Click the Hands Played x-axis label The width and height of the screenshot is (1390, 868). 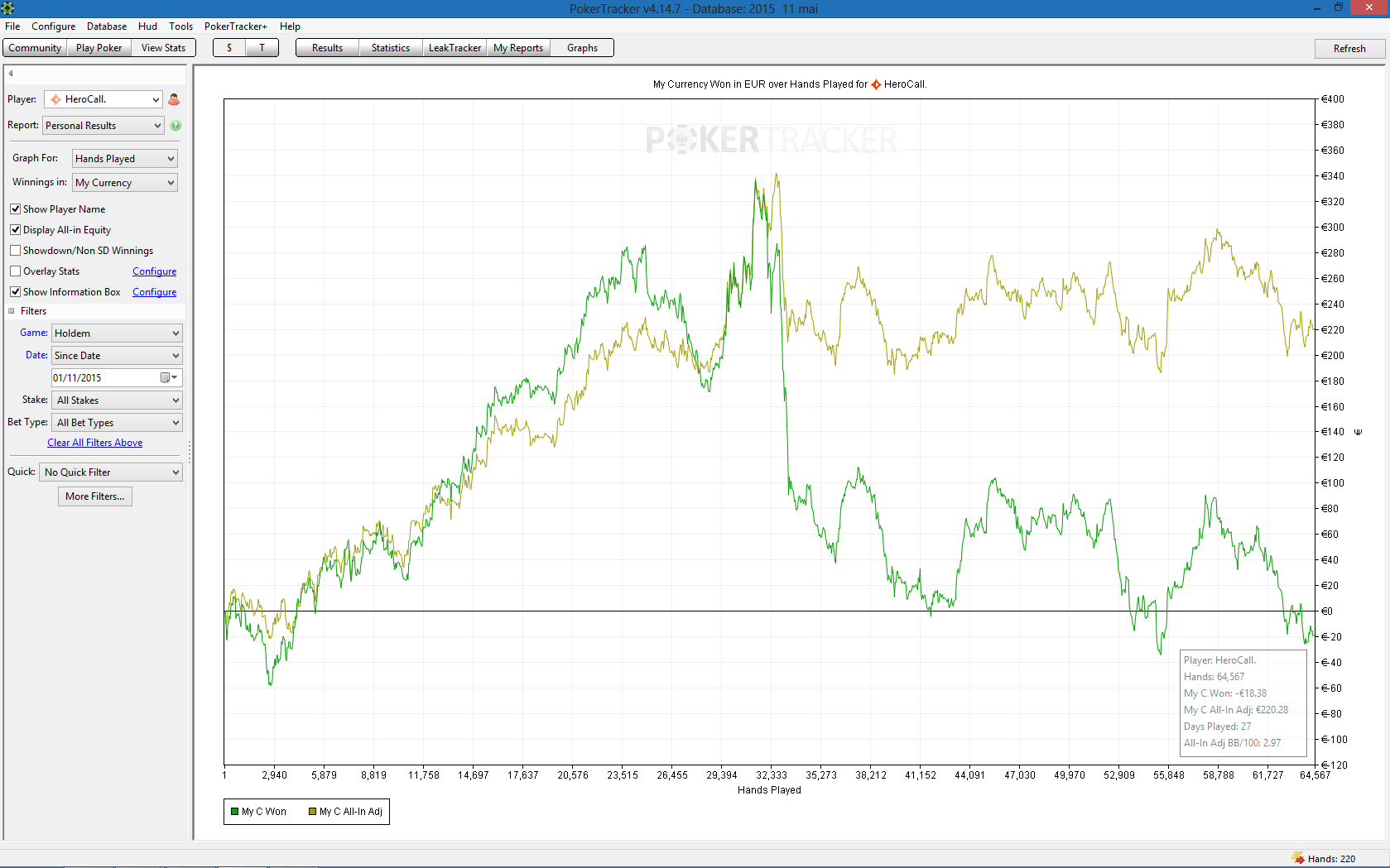click(x=769, y=790)
